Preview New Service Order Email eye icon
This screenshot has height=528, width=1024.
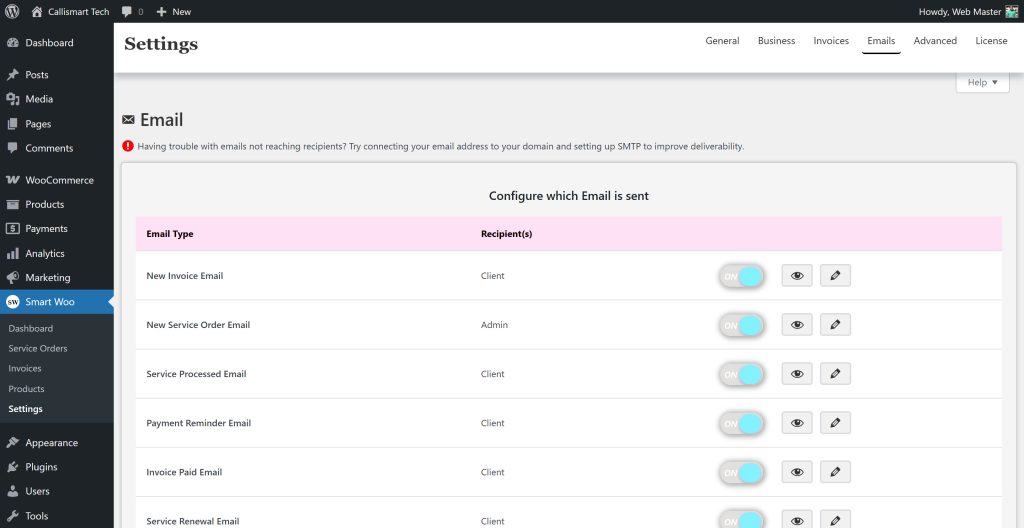pyautogui.click(x=797, y=325)
